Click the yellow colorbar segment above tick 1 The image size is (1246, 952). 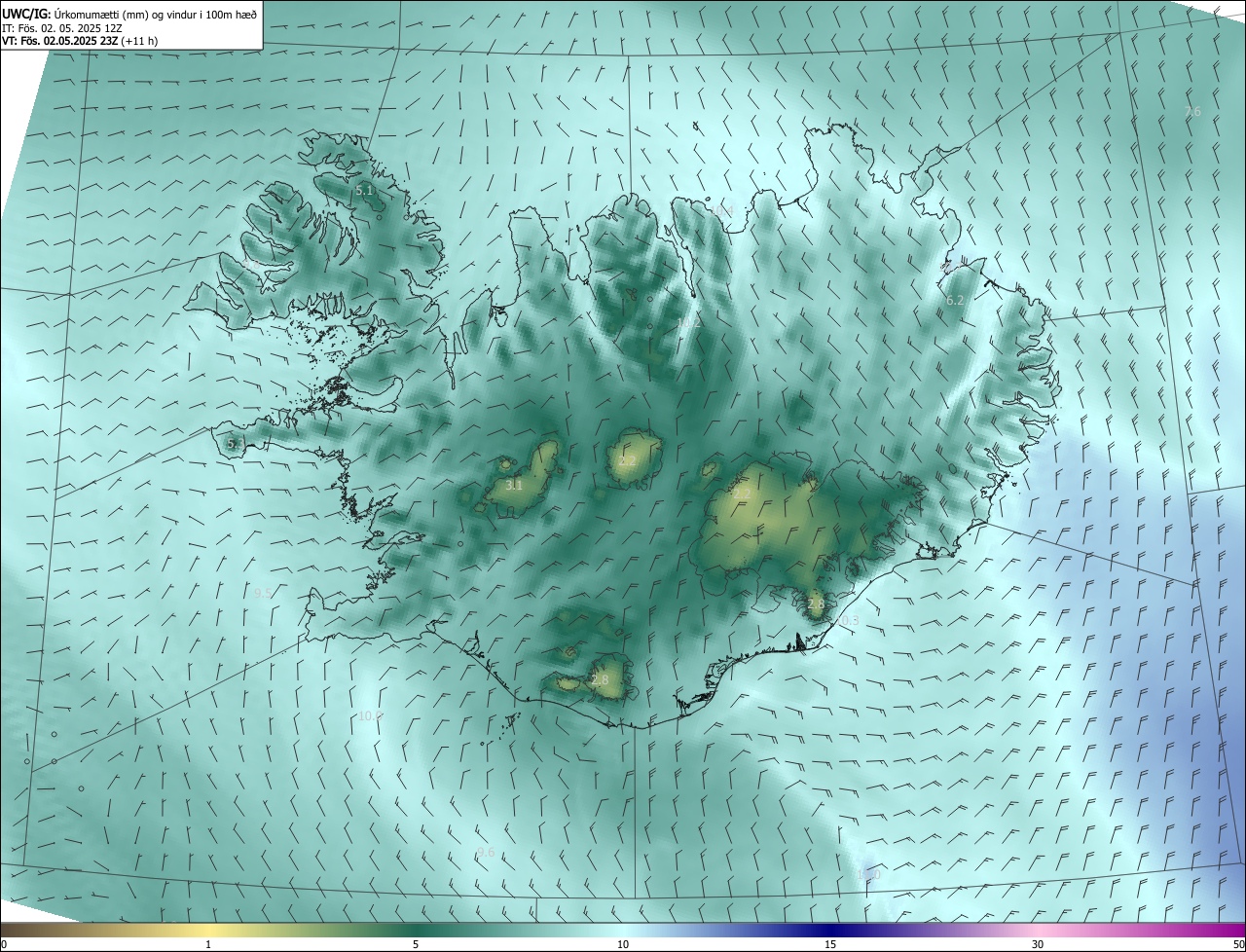(208, 930)
